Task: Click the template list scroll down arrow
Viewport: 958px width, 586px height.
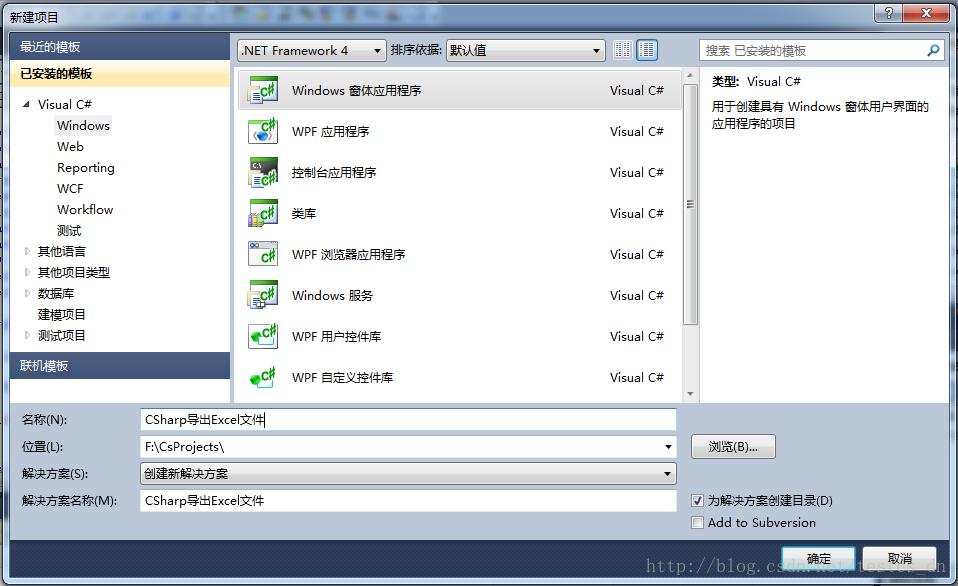Action: click(690, 394)
